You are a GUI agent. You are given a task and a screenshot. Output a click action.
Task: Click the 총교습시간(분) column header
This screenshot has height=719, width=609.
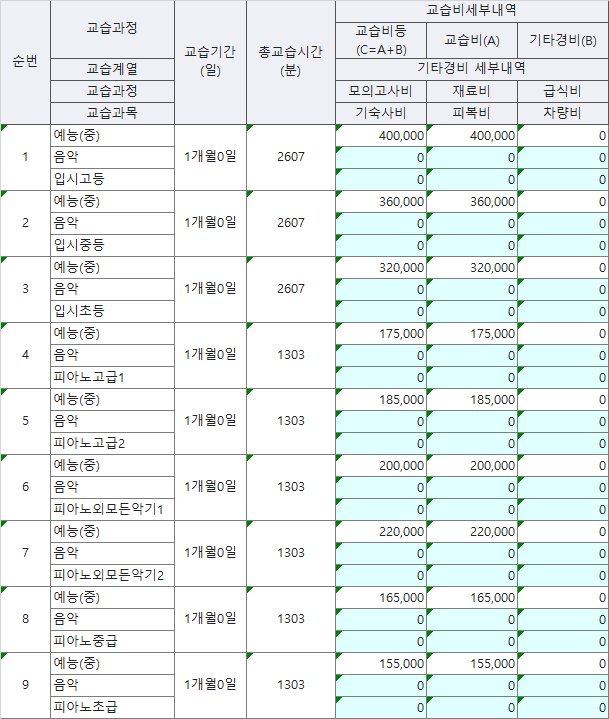point(291,62)
